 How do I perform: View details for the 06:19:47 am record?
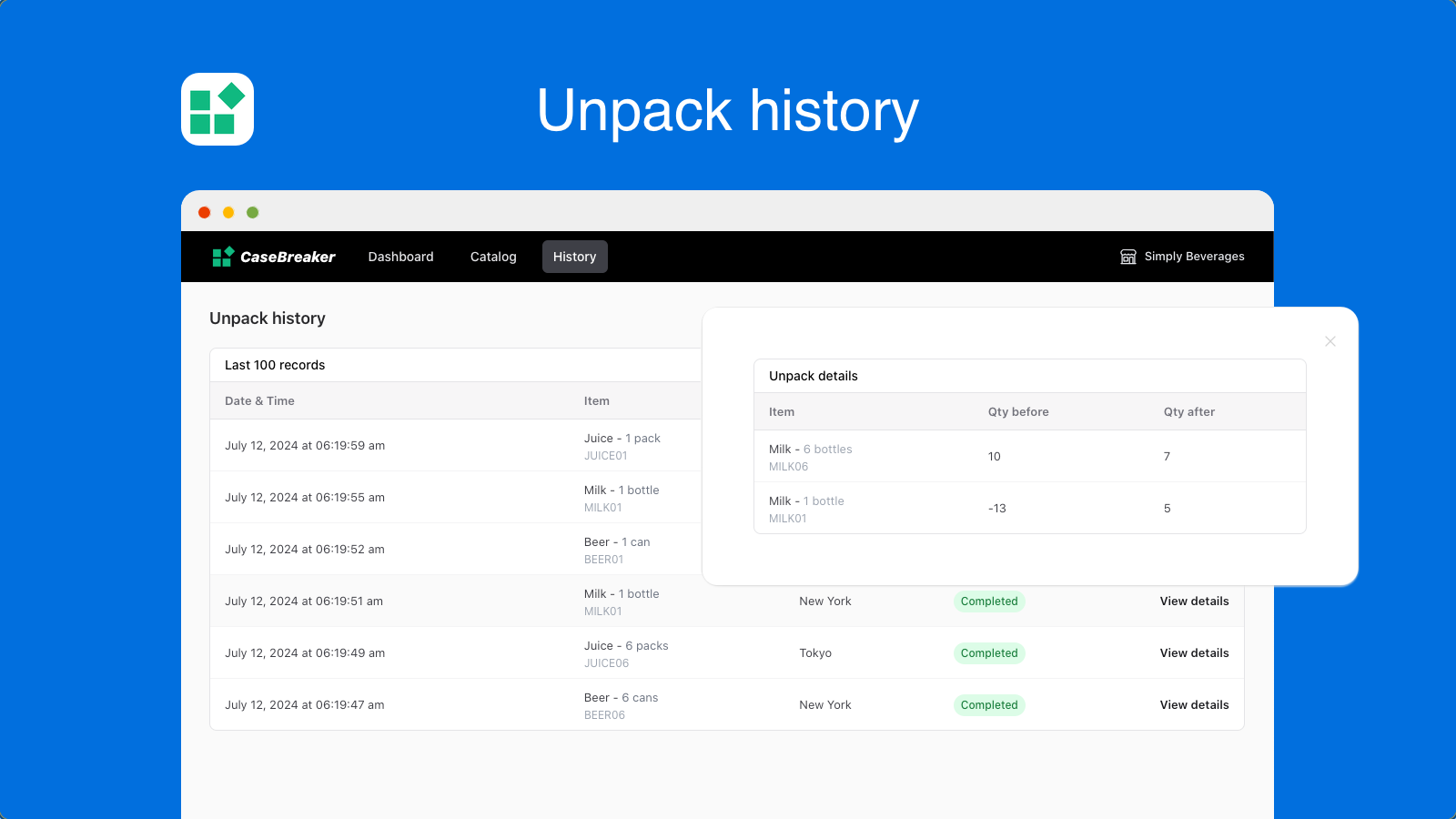coord(1194,705)
